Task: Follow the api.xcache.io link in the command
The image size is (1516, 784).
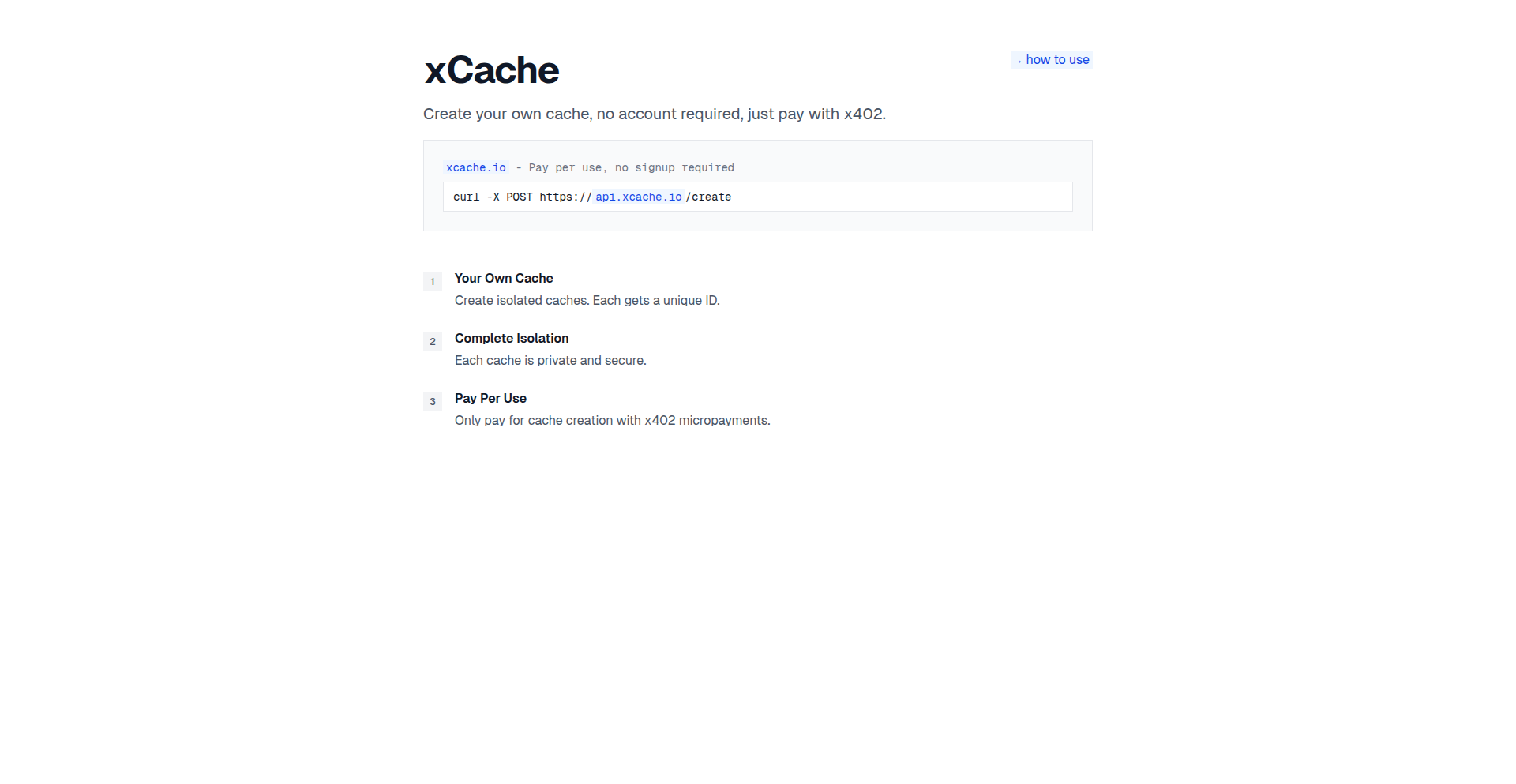Action: tap(638, 197)
